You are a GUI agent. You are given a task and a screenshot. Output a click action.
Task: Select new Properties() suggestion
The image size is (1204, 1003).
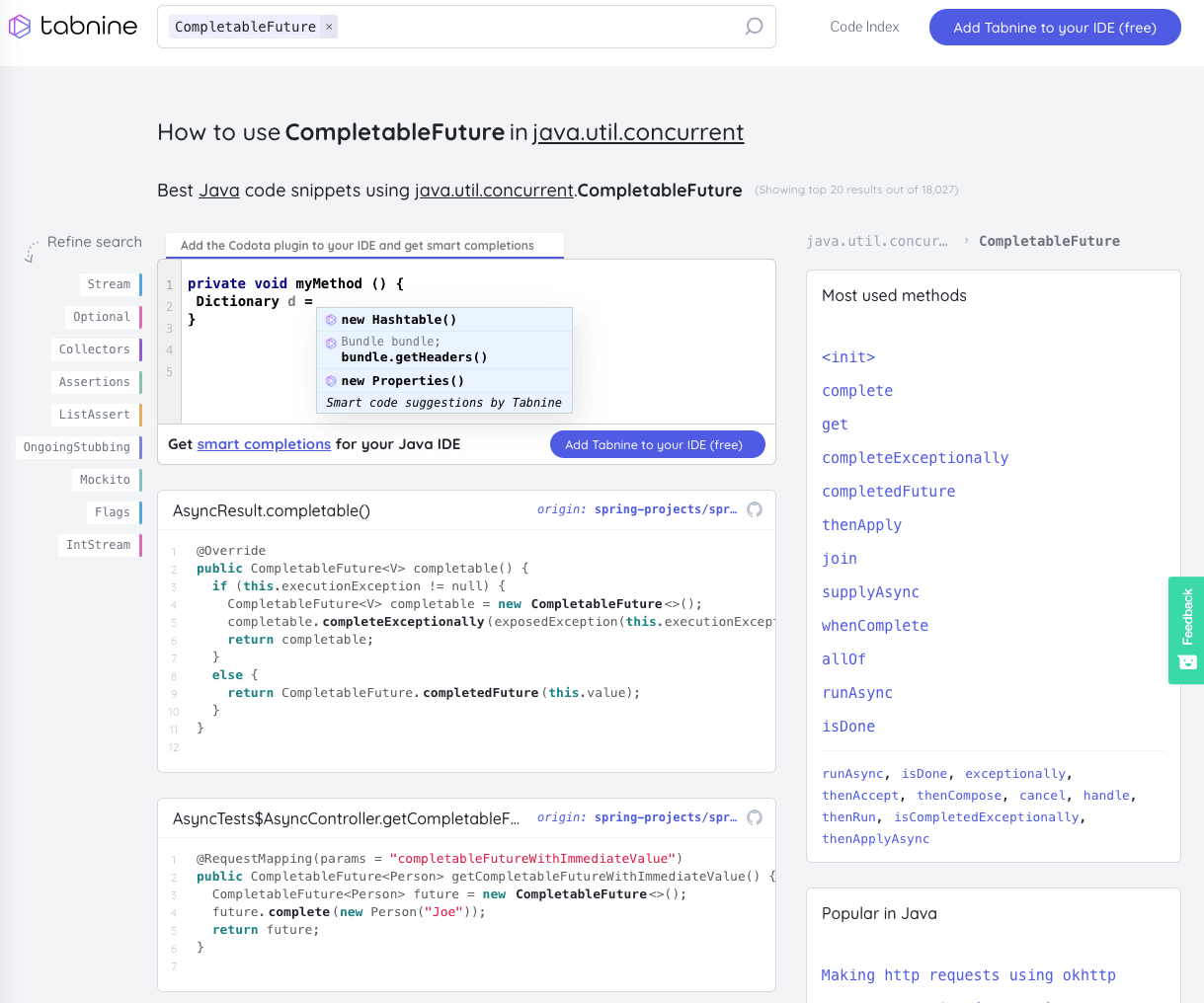point(444,381)
